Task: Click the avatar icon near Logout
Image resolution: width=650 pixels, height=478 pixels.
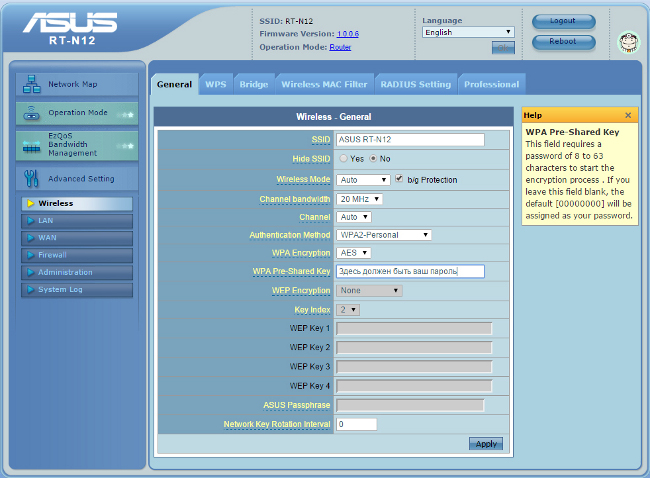Action: click(628, 42)
